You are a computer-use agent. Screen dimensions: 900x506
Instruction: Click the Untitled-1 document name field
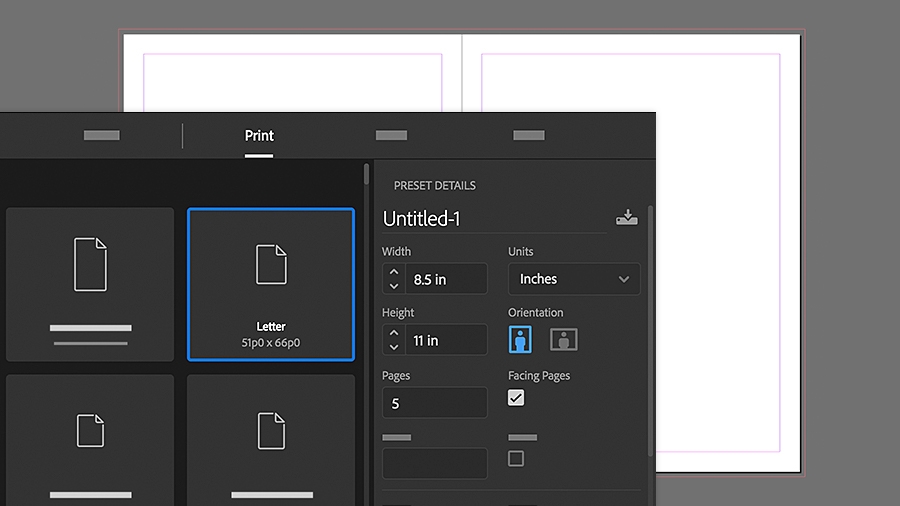coord(494,219)
